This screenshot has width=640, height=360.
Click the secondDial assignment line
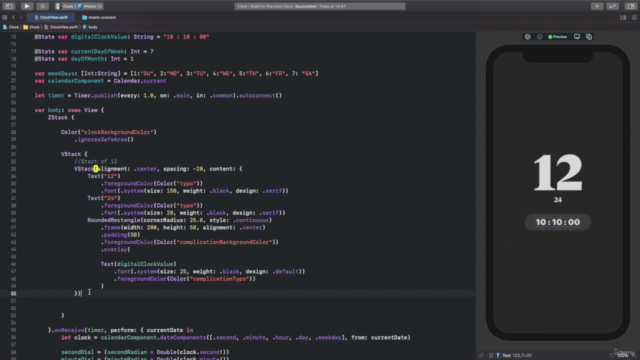coord(145,352)
